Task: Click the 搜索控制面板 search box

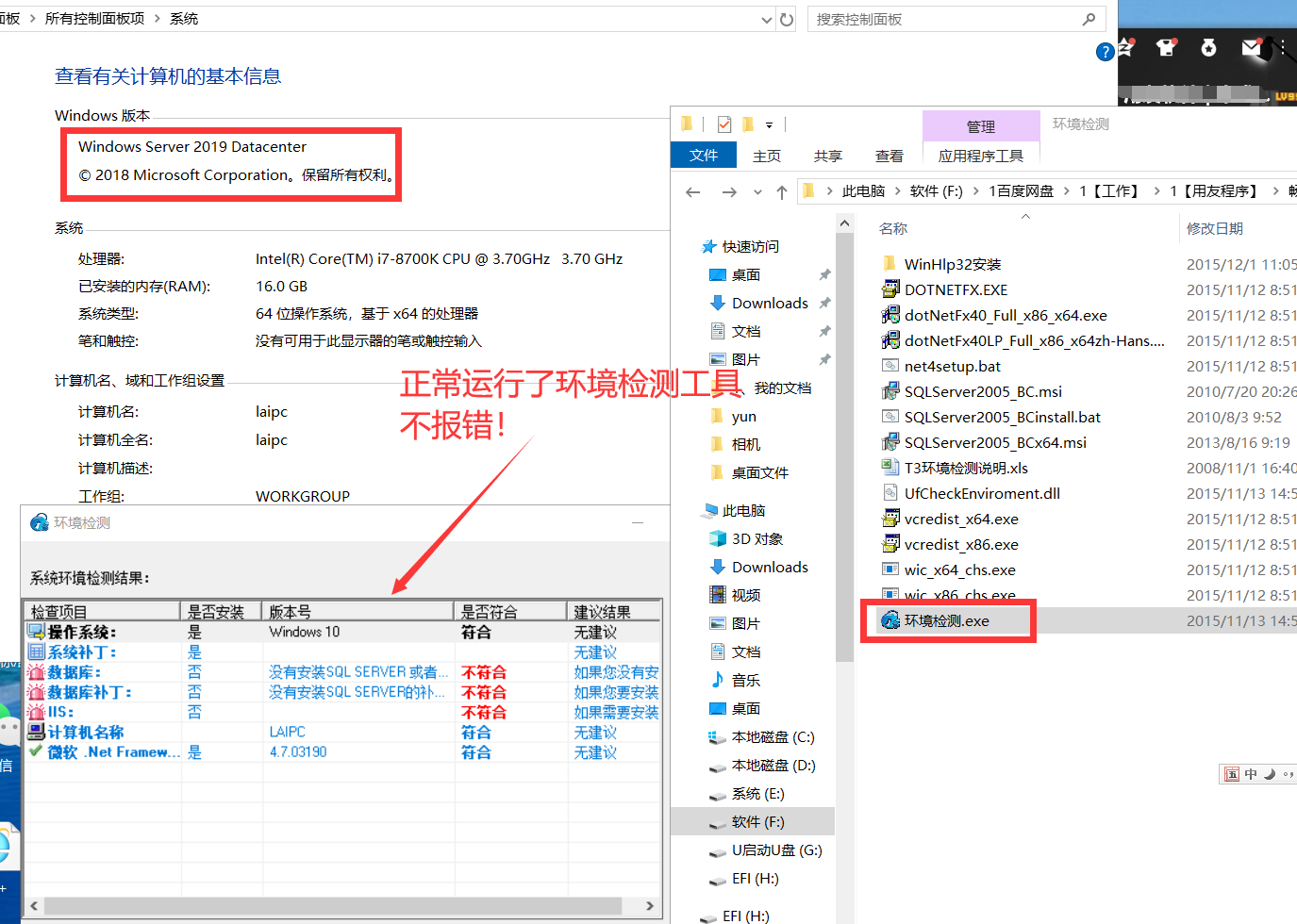Action: pyautogui.click(x=957, y=19)
